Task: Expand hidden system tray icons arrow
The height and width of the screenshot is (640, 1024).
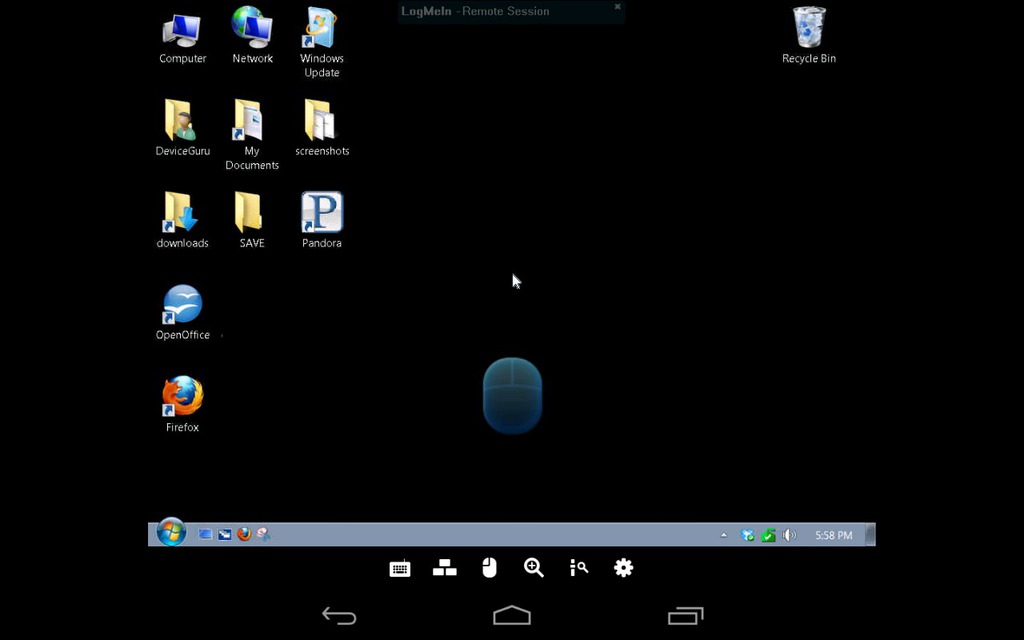Action: pyautogui.click(x=724, y=535)
